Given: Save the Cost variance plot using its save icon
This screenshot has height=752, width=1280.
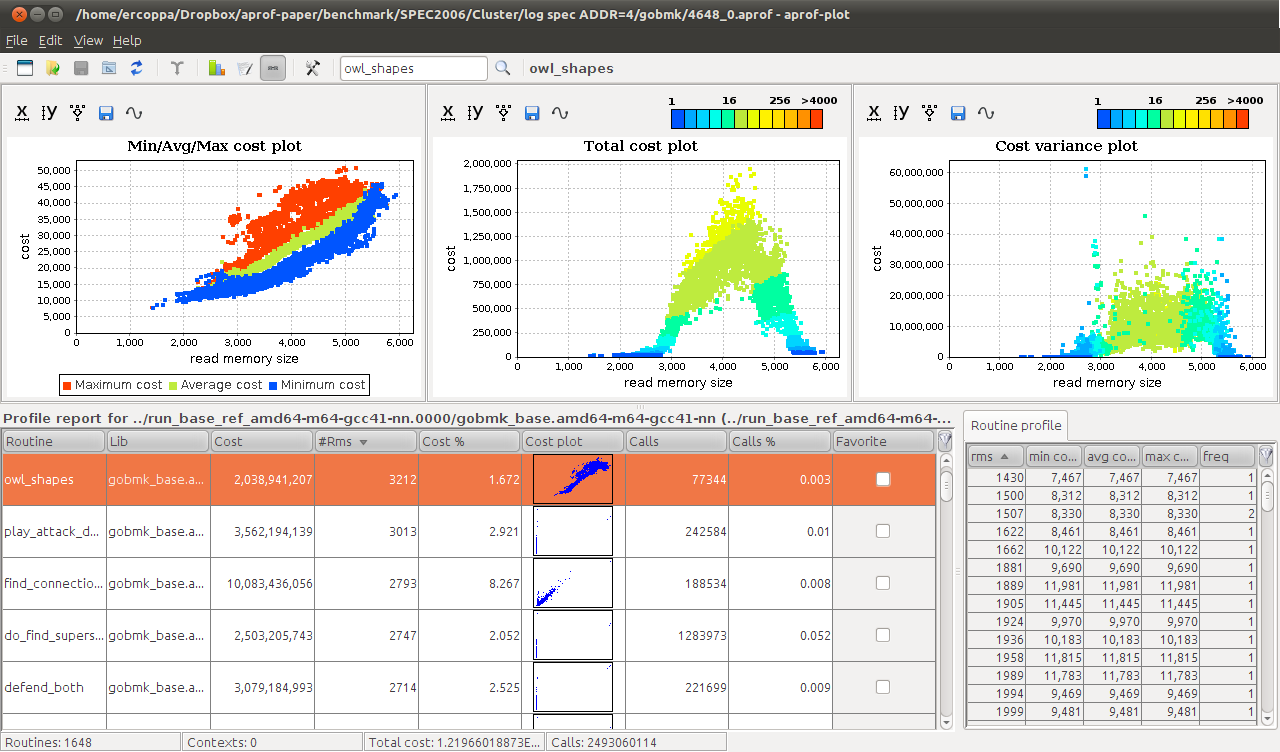Looking at the screenshot, I should [x=957, y=113].
